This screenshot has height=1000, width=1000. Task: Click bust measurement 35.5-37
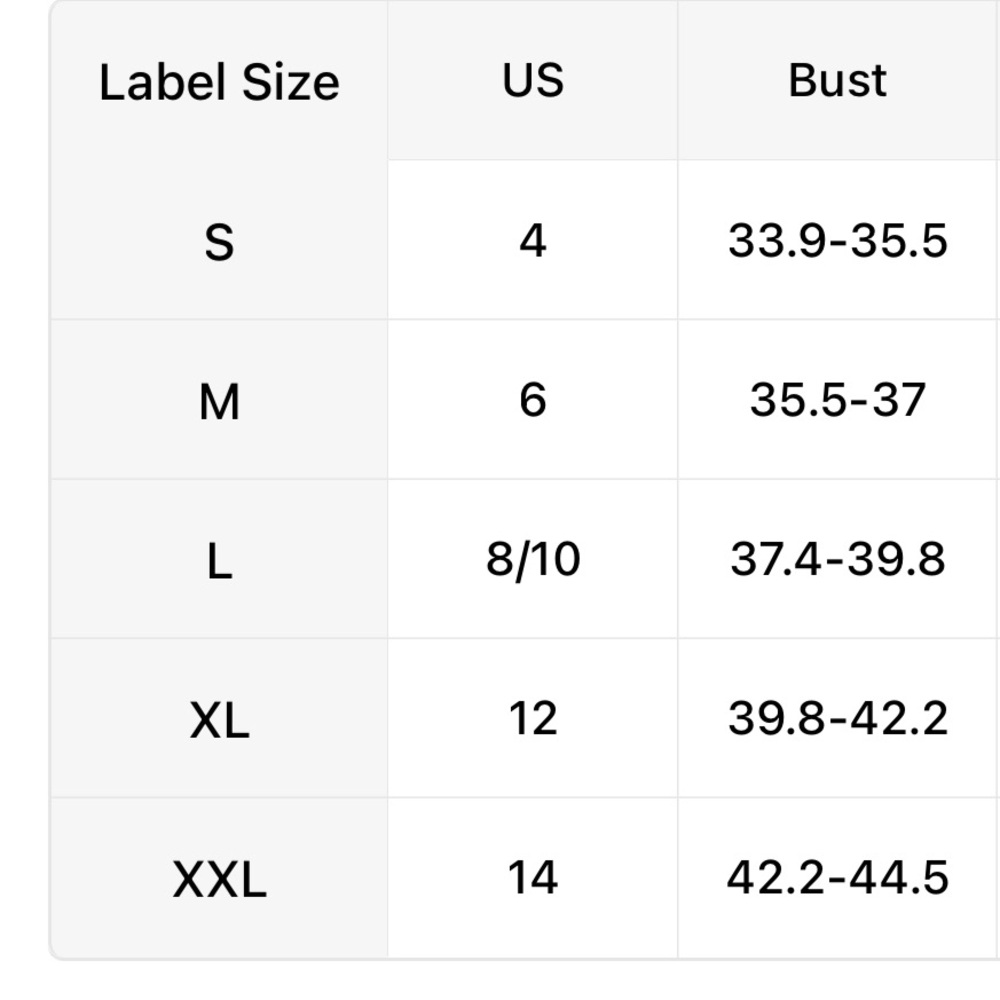[x=838, y=400]
